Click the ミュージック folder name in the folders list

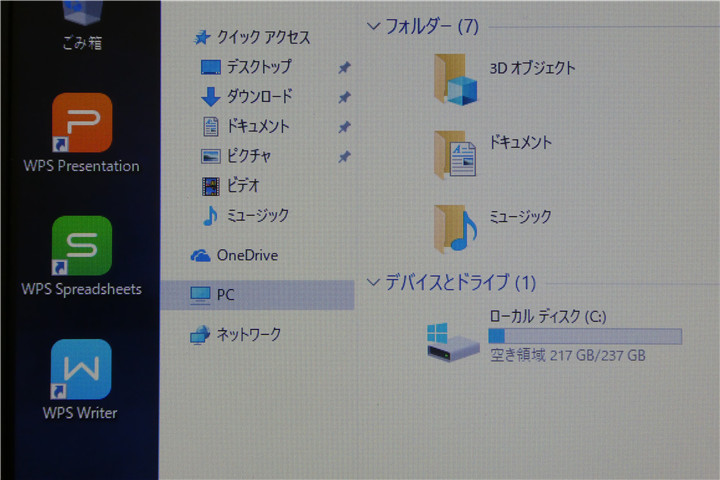pos(520,216)
